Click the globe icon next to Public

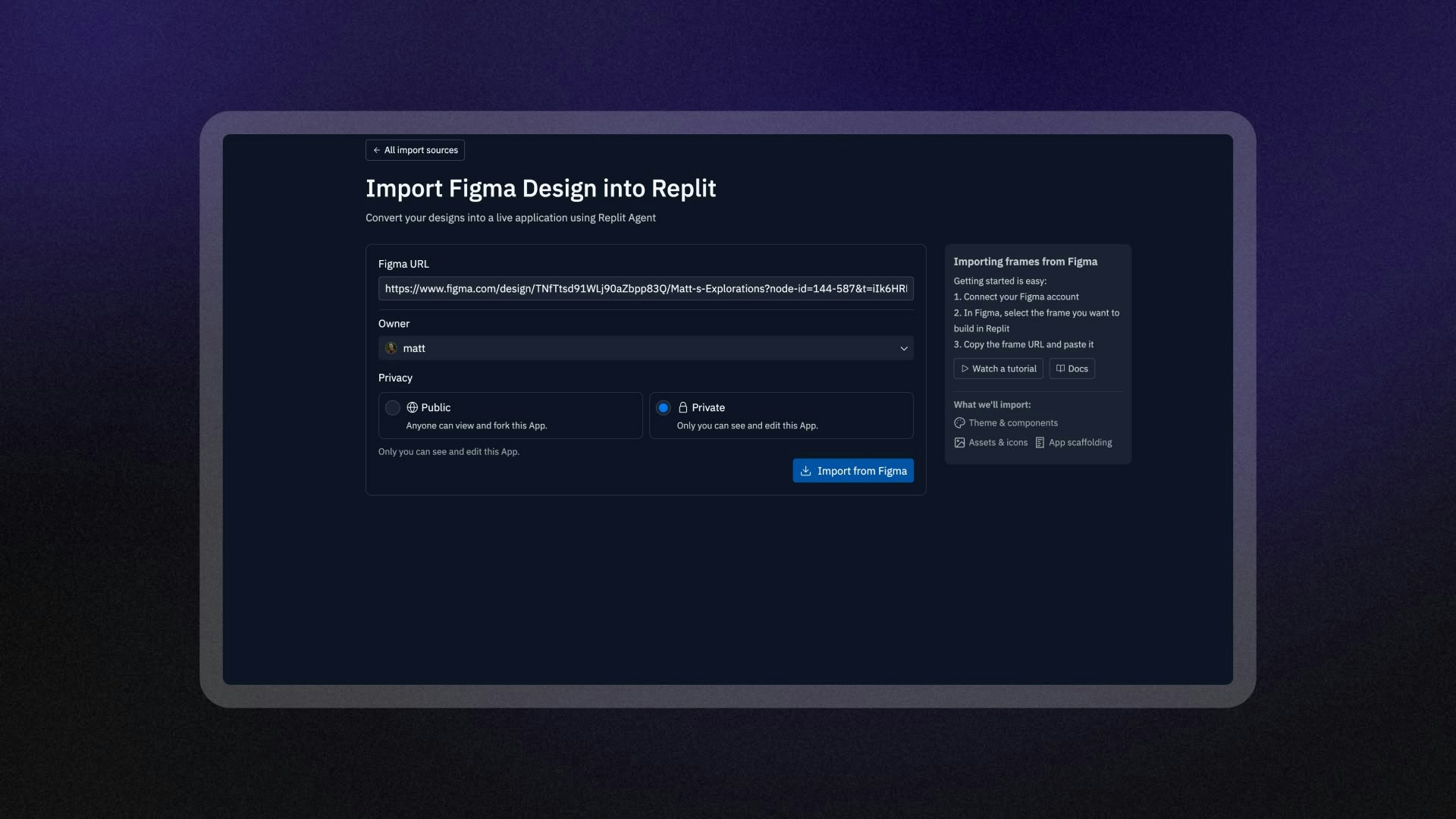tap(412, 408)
